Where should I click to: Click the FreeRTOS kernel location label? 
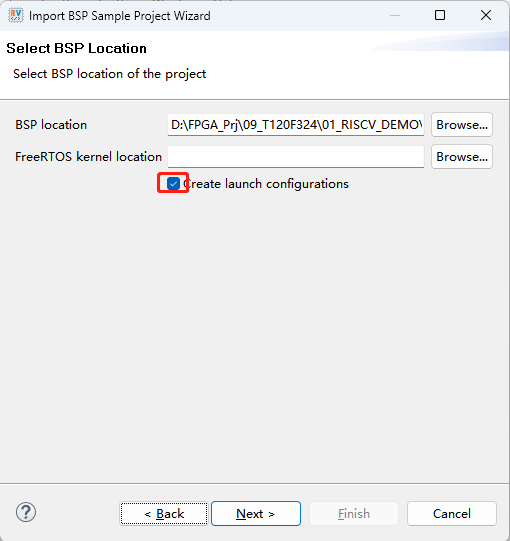coord(88,157)
